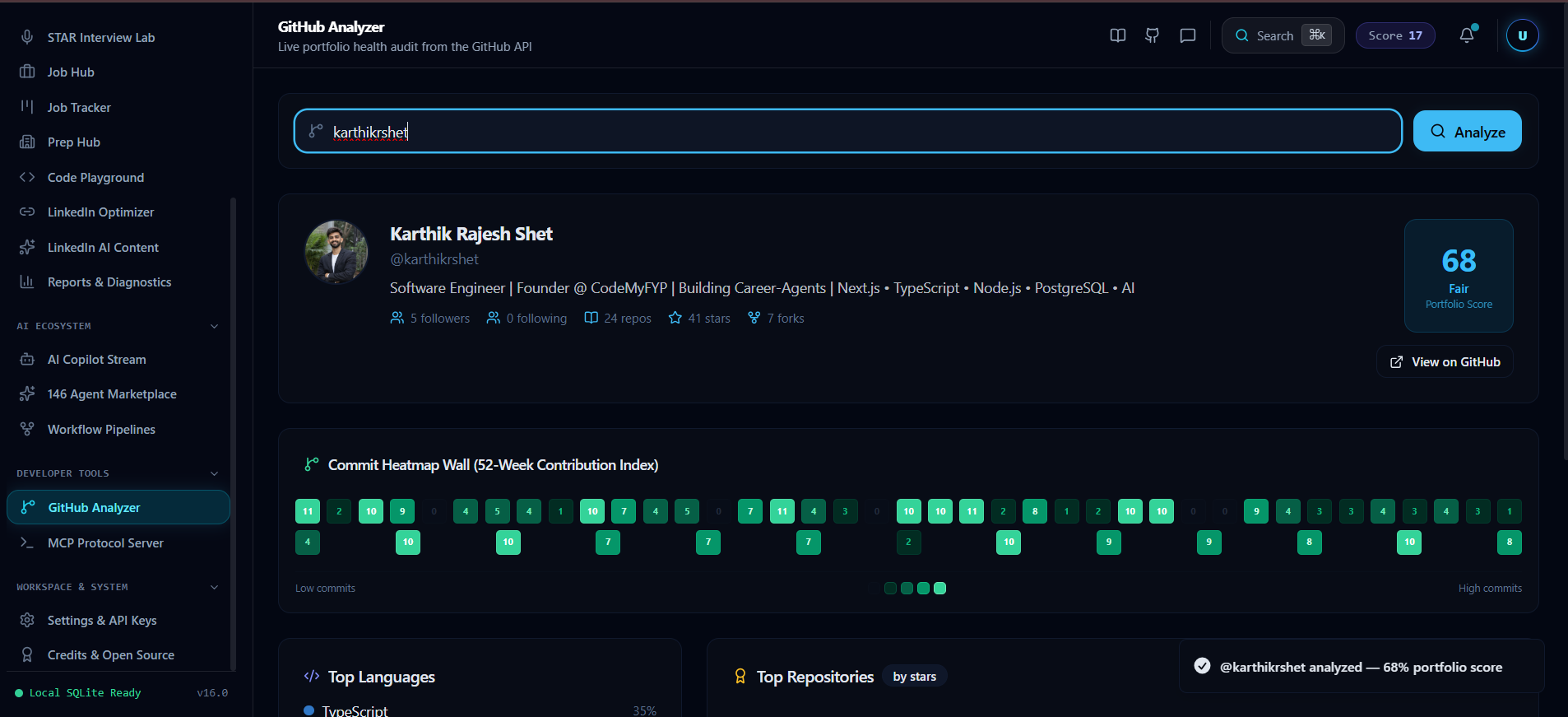Click the sidebar vertical scrollbar
The image size is (1568, 717).
pyautogui.click(x=234, y=434)
